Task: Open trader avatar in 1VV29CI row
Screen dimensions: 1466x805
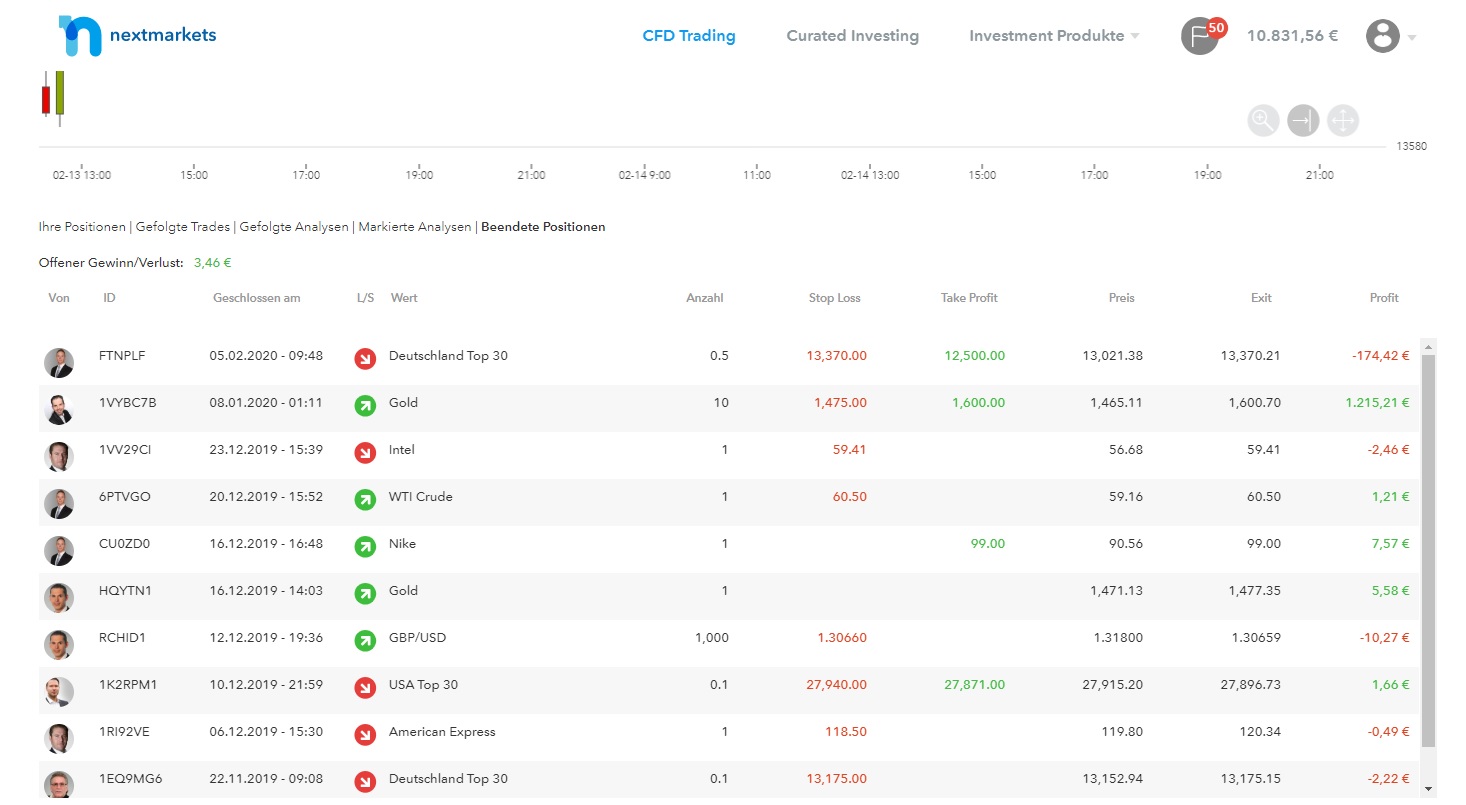Action: coord(59,456)
